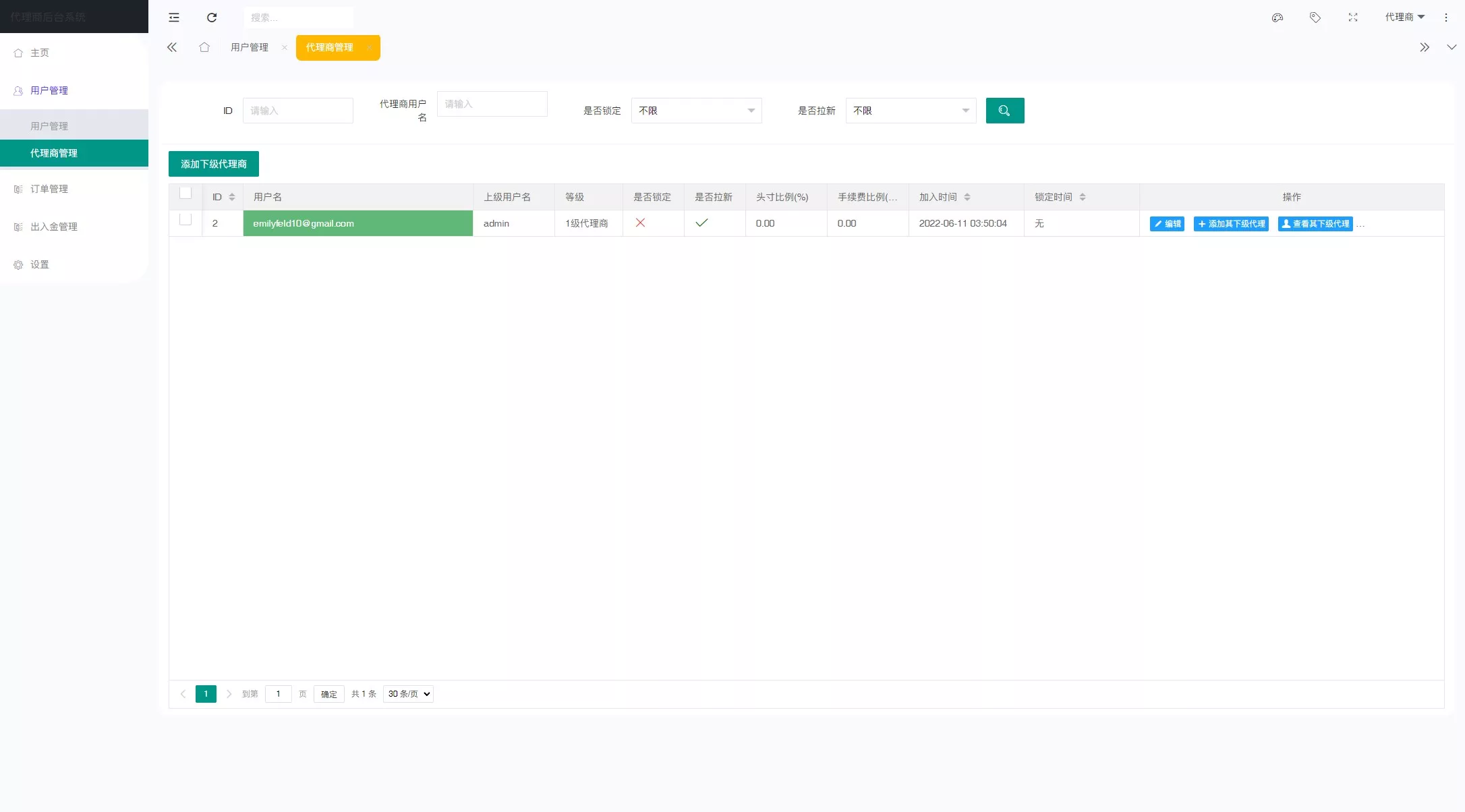Click the 代理商用户名 input field

[492, 104]
